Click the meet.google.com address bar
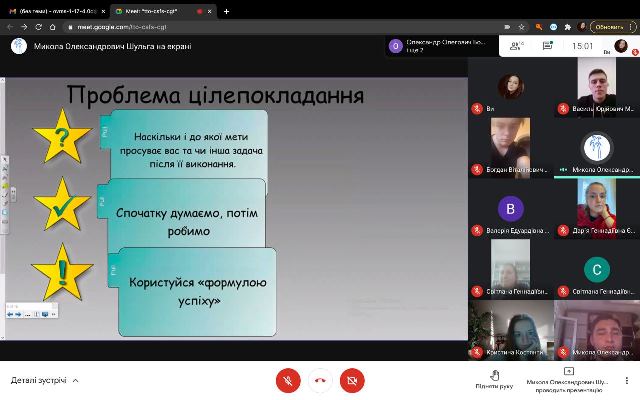Image resolution: width=640 pixels, height=400 pixels. pyautogui.click(x=286, y=27)
